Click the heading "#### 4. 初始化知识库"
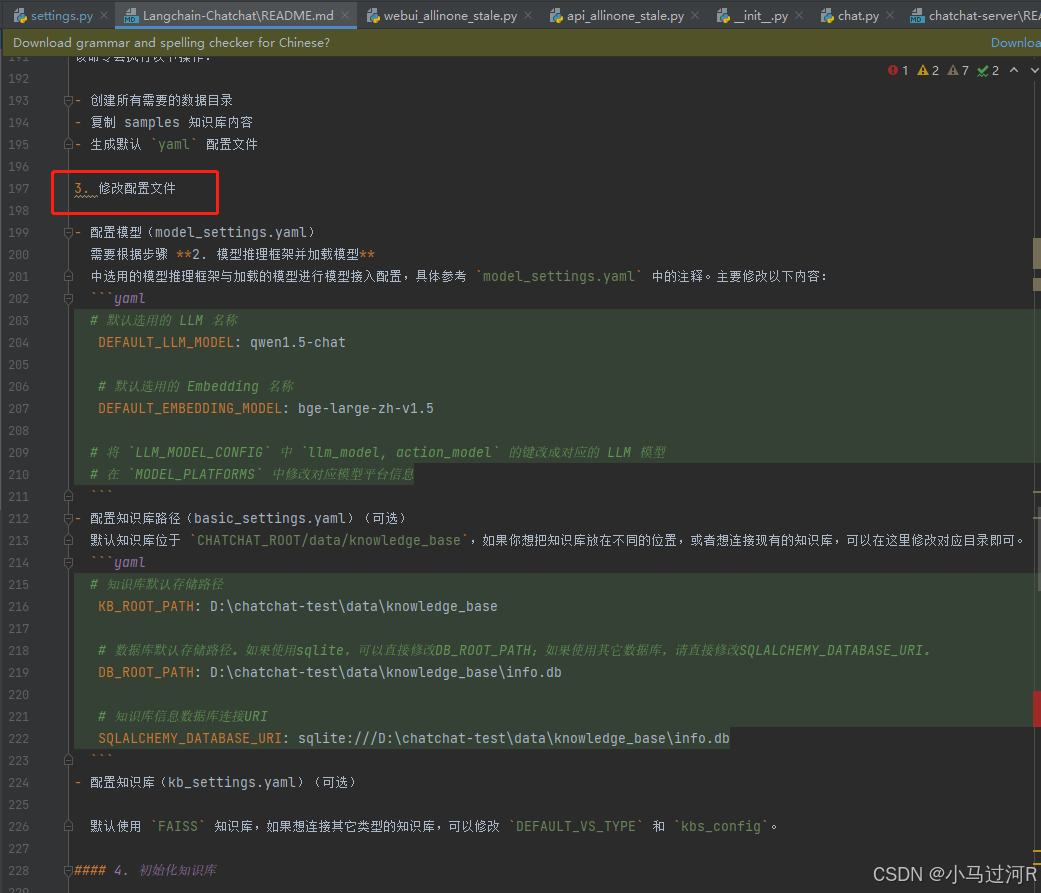The image size is (1041, 893). (x=145, y=870)
